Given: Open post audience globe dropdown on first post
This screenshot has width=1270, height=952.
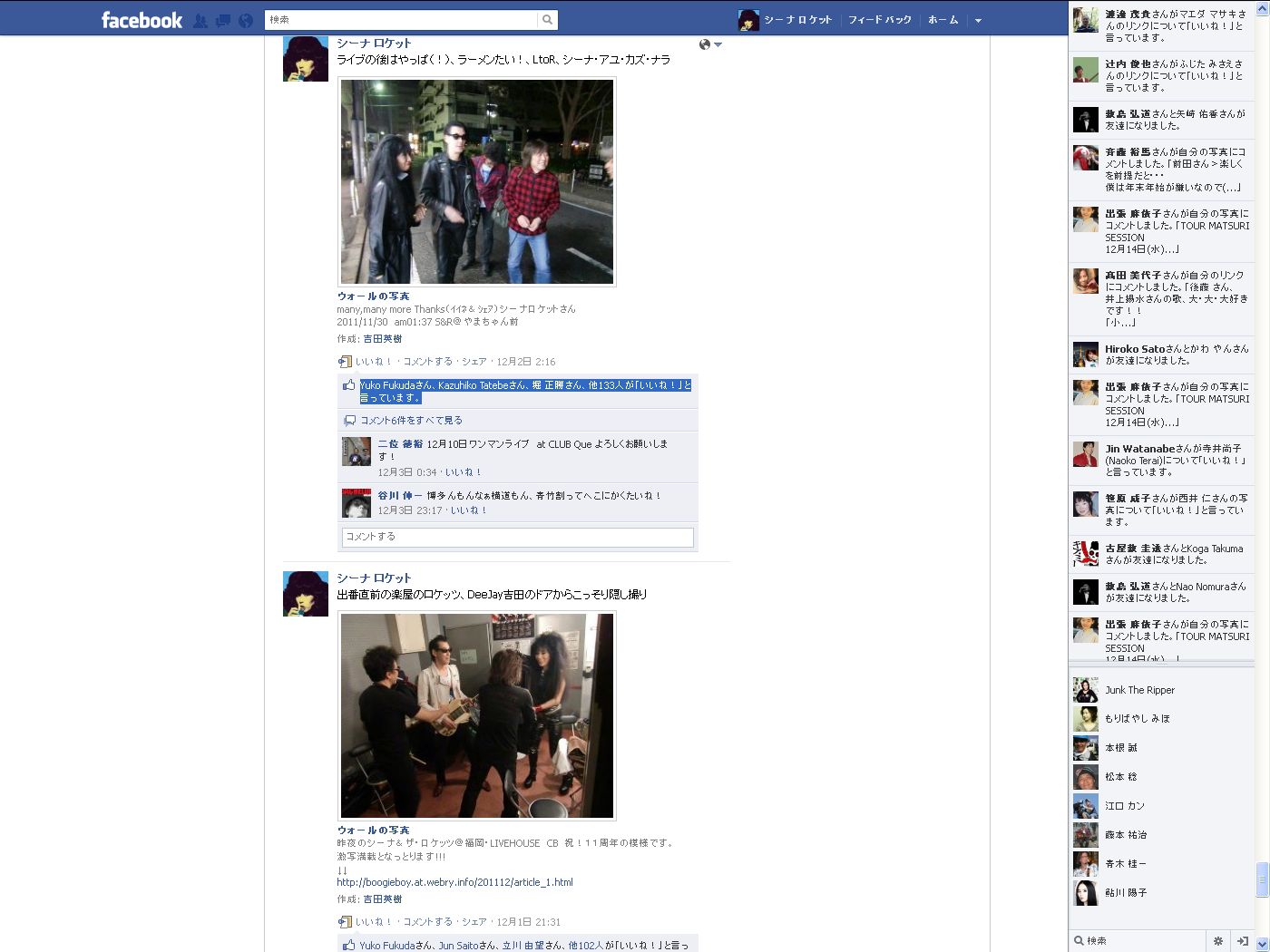Looking at the screenshot, I should pyautogui.click(x=709, y=44).
